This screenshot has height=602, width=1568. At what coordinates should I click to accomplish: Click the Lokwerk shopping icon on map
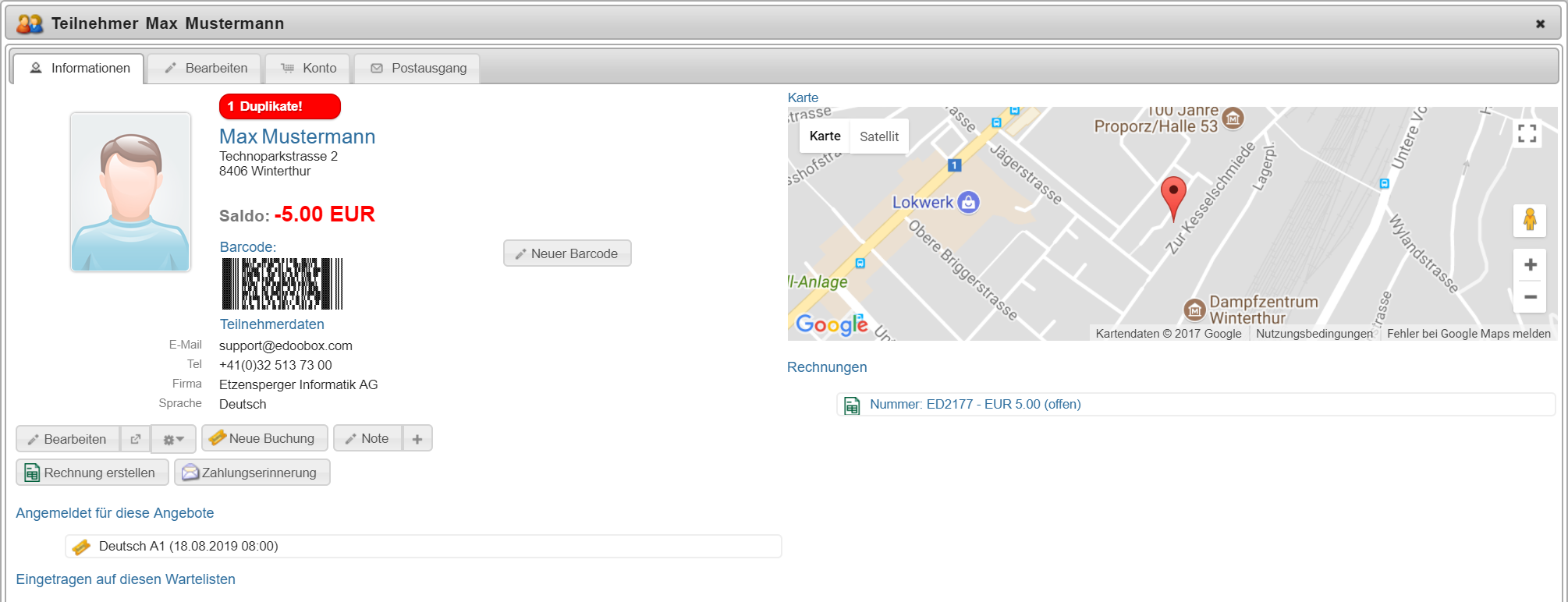[x=968, y=202]
